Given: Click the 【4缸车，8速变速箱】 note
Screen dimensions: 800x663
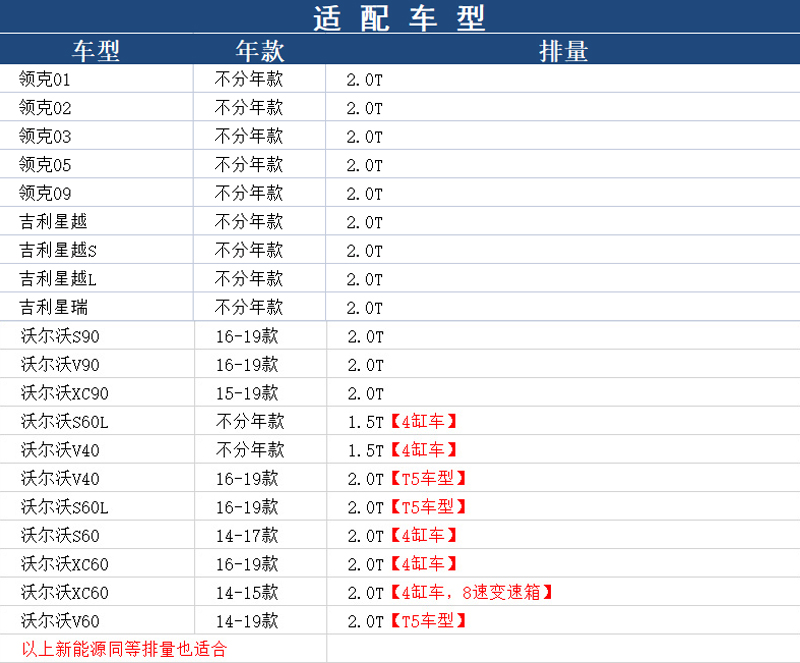Looking at the screenshot, I should (x=472, y=593).
